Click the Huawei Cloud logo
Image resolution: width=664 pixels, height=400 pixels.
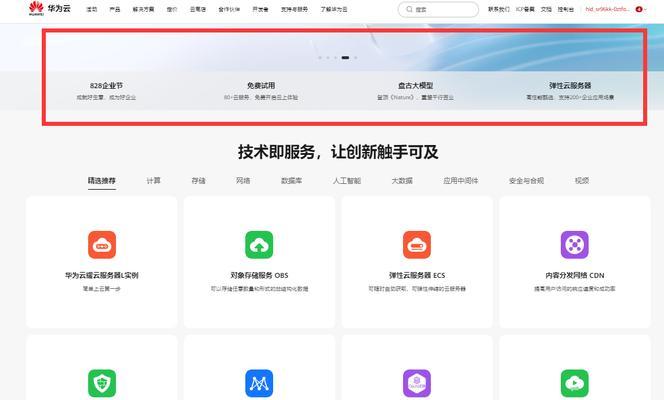click(50, 8)
